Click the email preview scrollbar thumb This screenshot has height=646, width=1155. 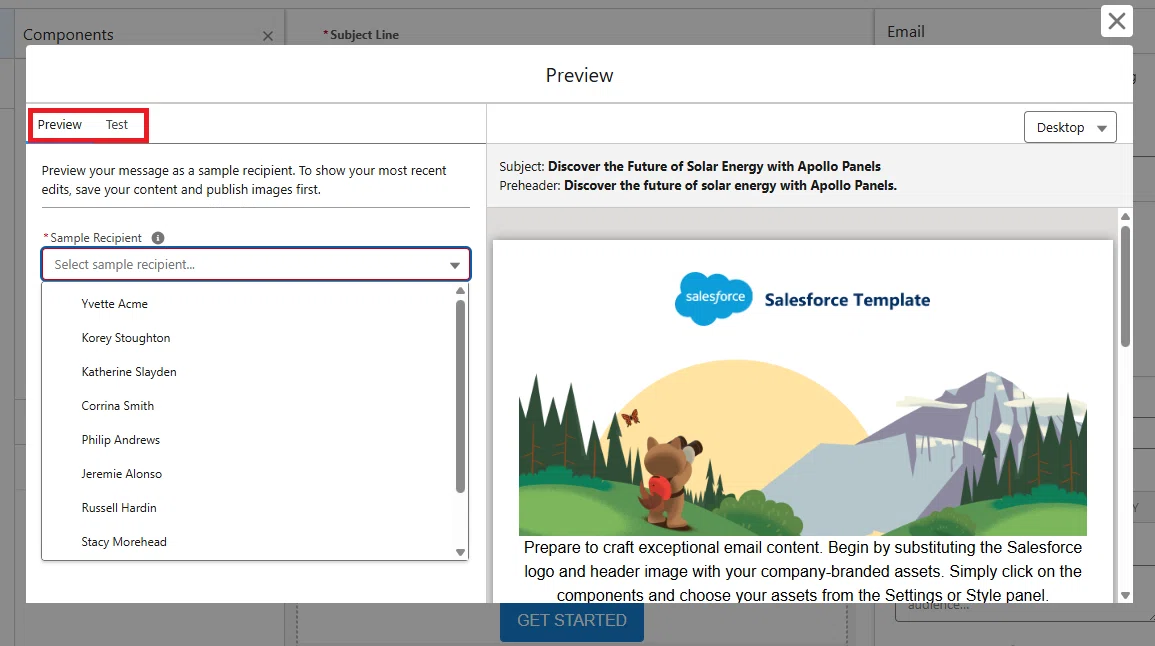1125,286
